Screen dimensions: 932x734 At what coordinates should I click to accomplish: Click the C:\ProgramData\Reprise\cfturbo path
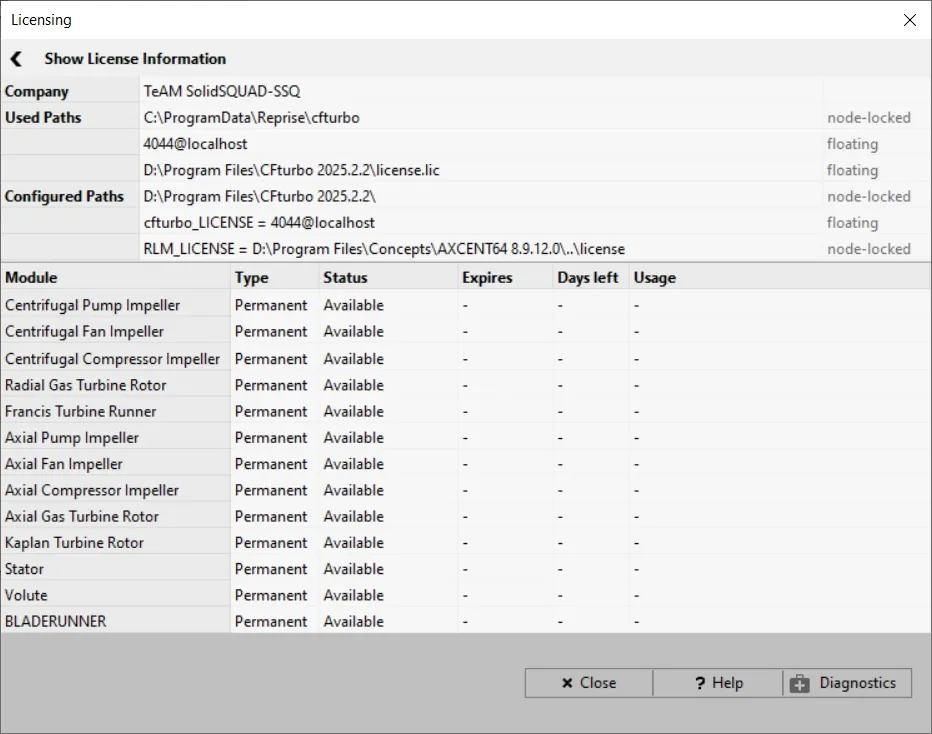point(251,118)
